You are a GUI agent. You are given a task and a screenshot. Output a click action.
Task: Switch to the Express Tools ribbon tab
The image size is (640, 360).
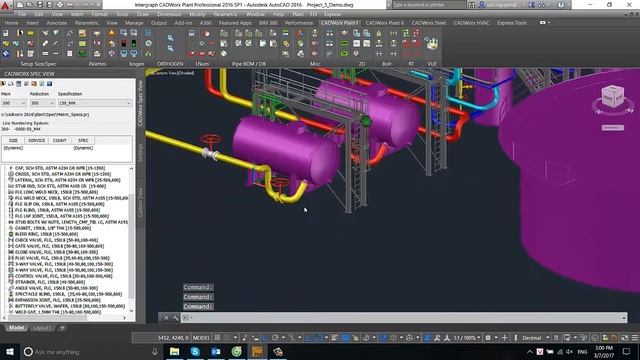pos(512,23)
